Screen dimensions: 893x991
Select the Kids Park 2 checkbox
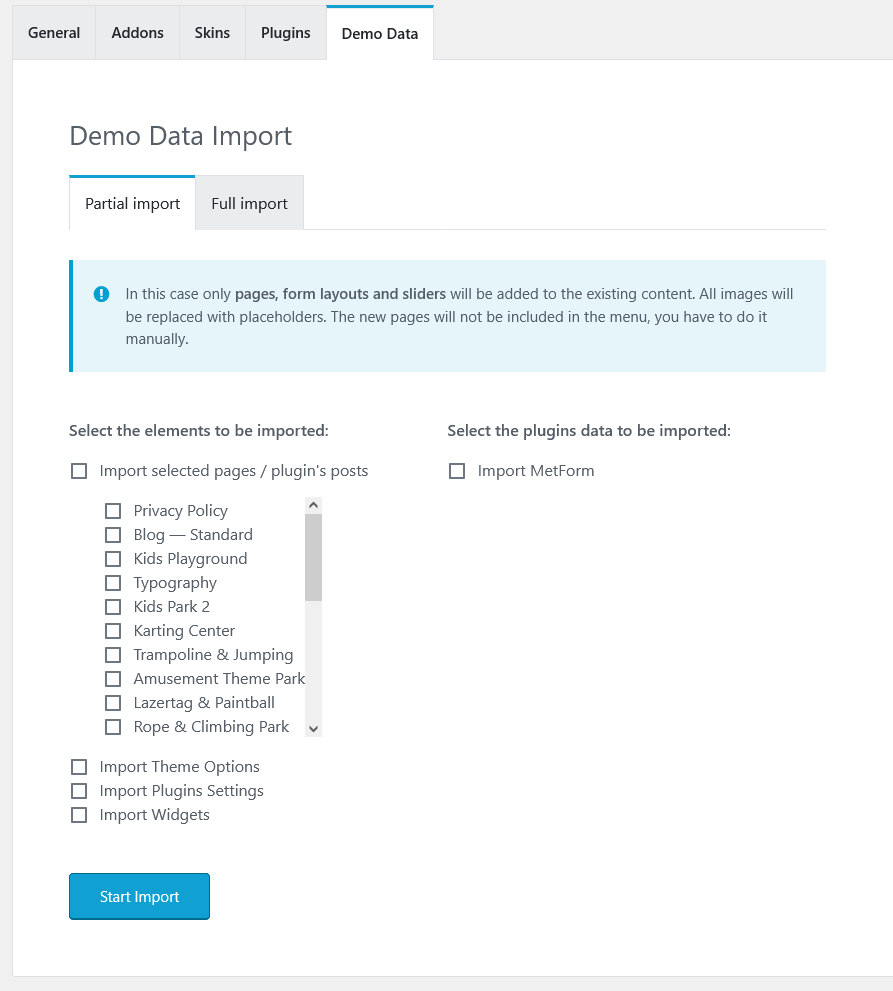point(113,607)
